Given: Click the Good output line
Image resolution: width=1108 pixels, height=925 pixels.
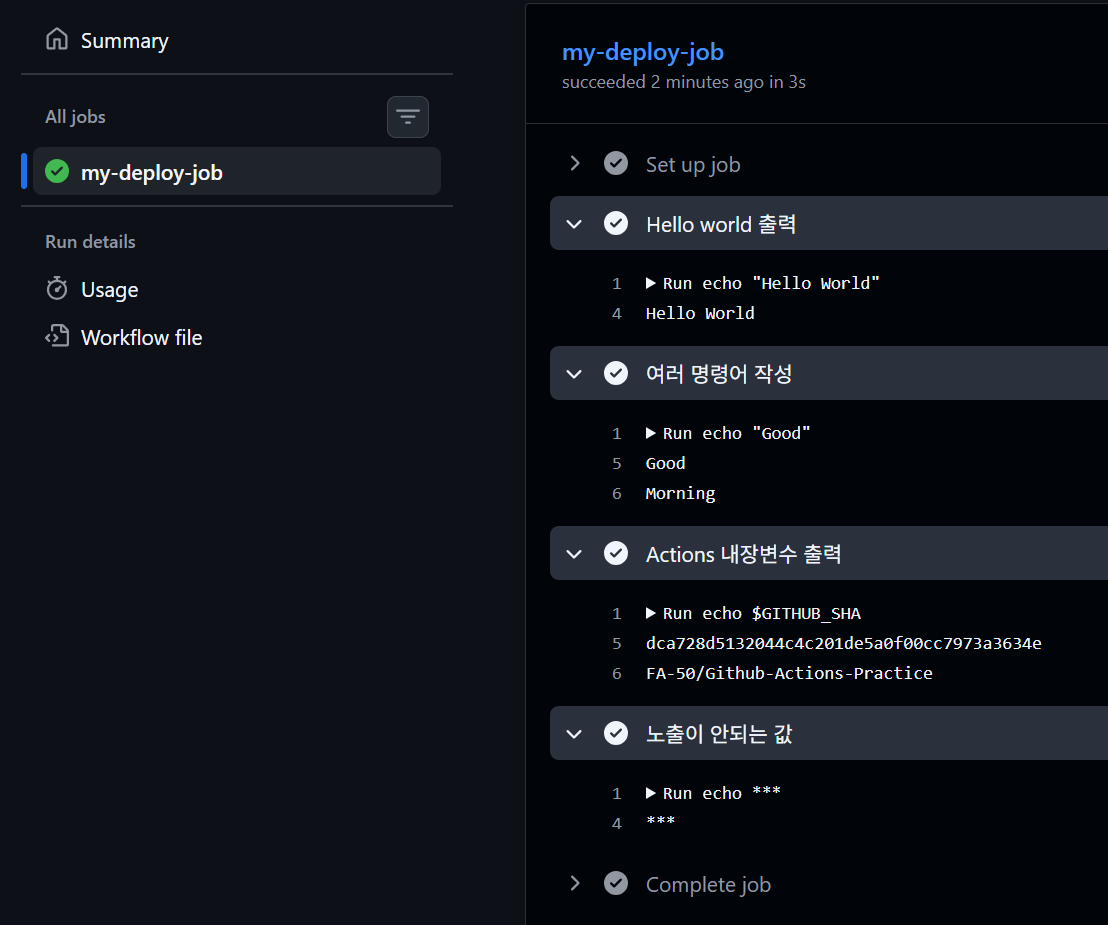Looking at the screenshot, I should (666, 464).
